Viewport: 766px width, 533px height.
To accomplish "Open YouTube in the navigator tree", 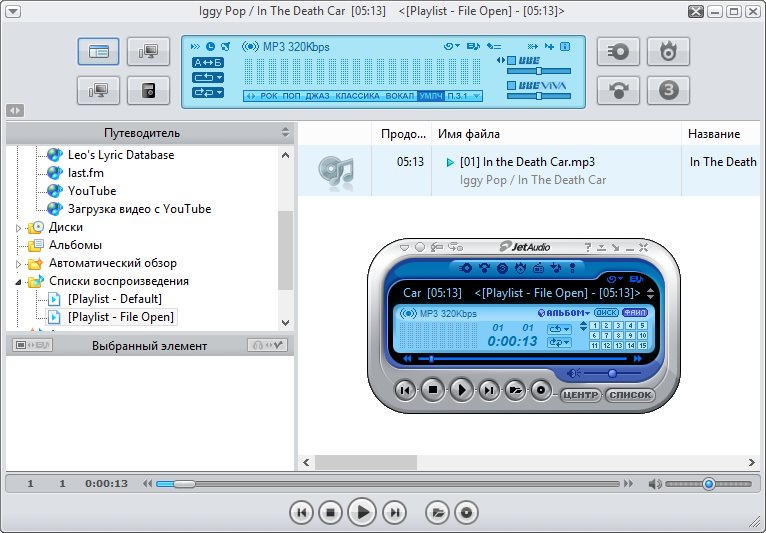I will tap(92, 191).
